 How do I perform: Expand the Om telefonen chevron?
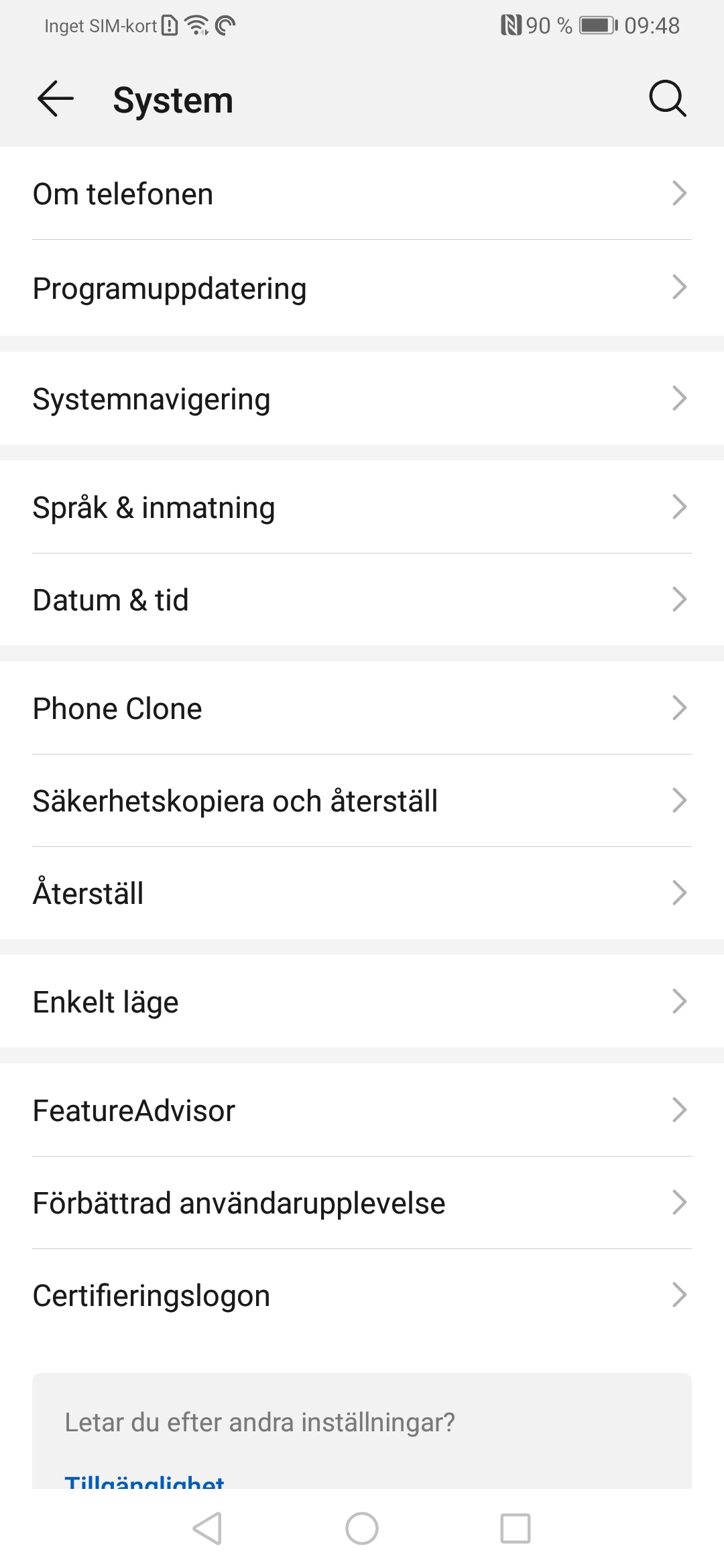[x=679, y=194]
